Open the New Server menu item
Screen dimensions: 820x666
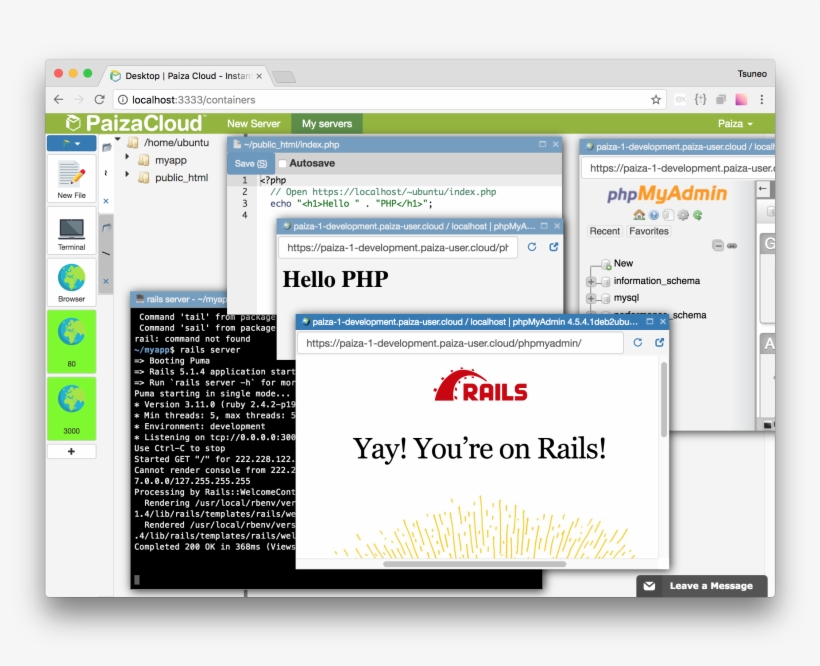254,124
